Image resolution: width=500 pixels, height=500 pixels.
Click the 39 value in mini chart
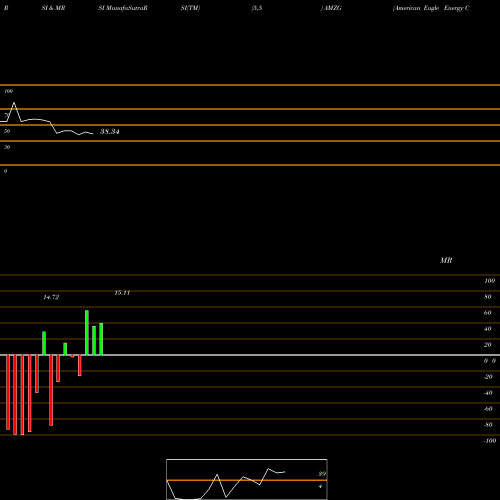[x=322, y=474]
